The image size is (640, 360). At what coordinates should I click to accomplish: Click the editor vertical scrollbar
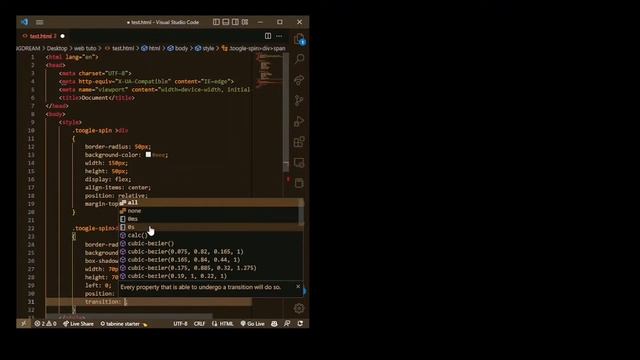(x=286, y=112)
